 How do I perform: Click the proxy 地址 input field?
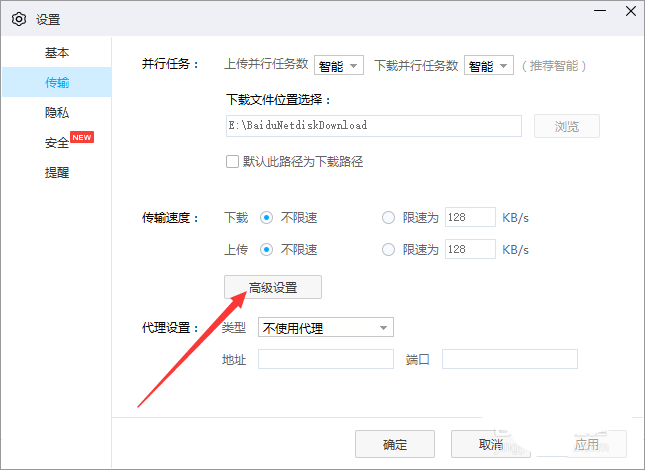pyautogui.click(x=325, y=359)
